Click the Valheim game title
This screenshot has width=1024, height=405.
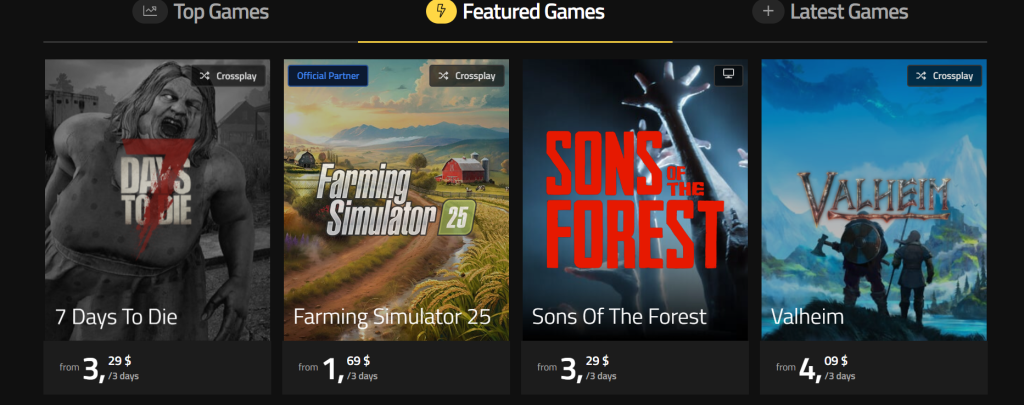click(807, 317)
